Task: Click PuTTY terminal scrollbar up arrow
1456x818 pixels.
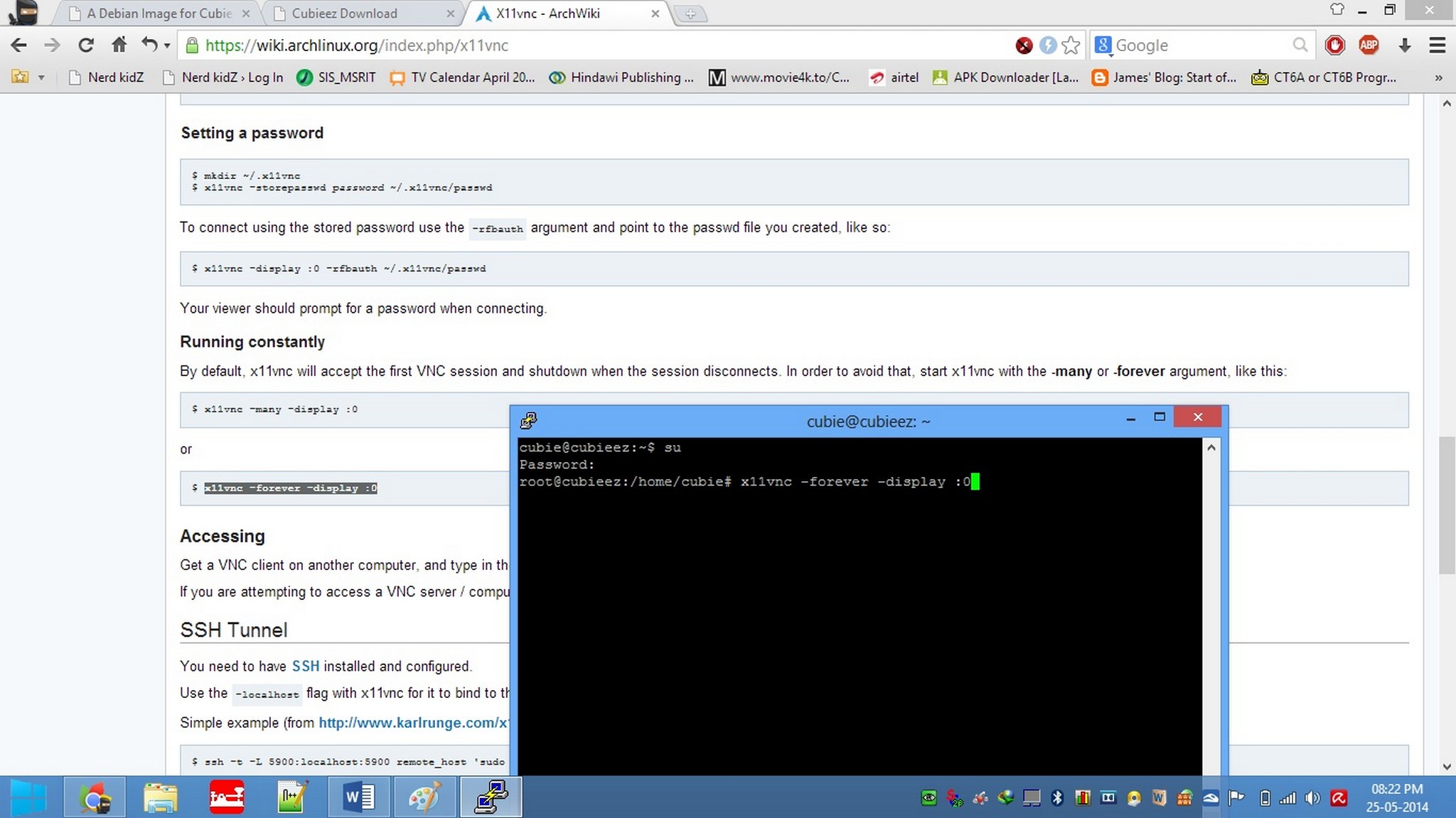Action: (x=1211, y=448)
